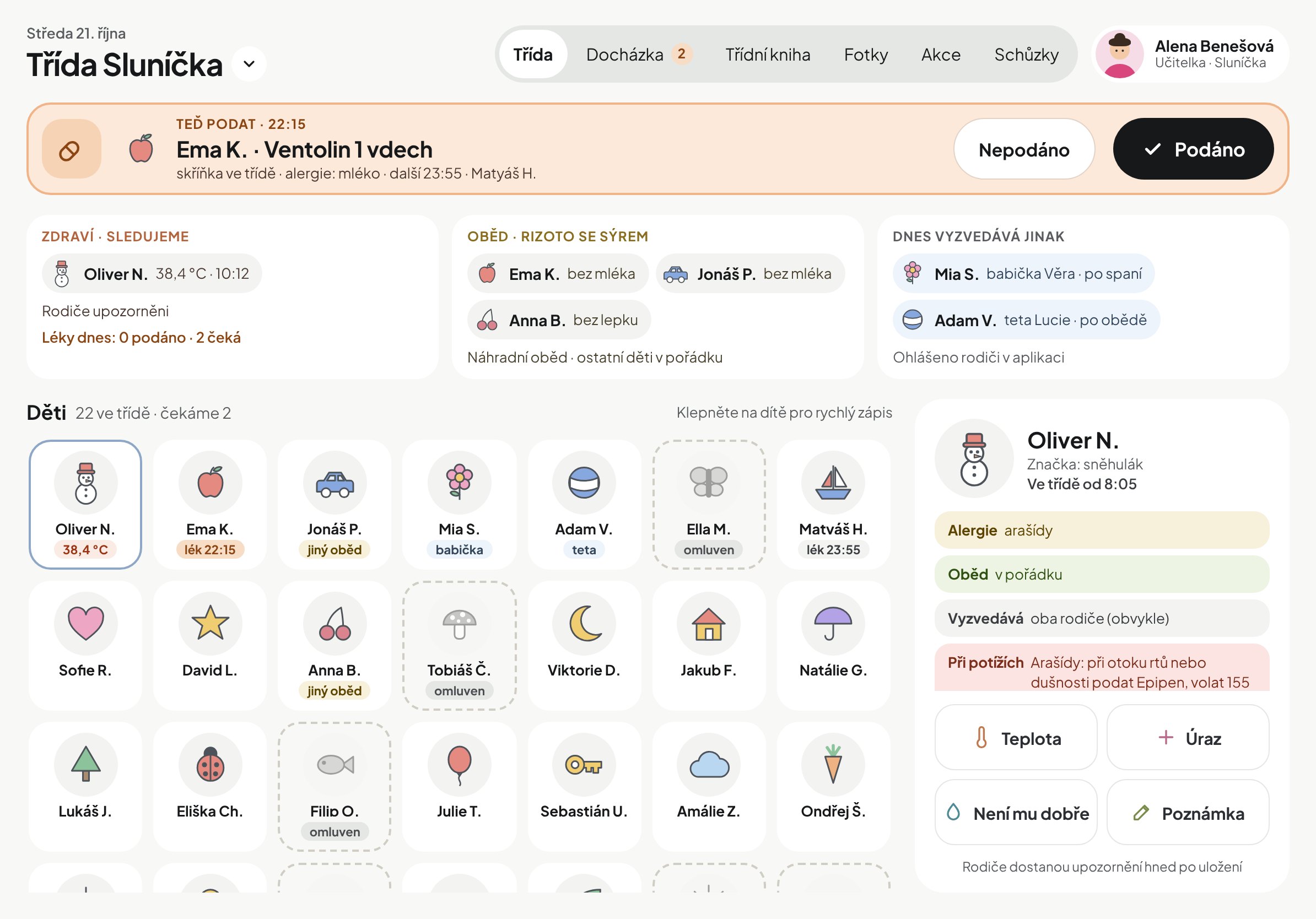Open Mia S. babička Věra pickup chip
Image resolution: width=1316 pixels, height=919 pixels.
point(1023,273)
